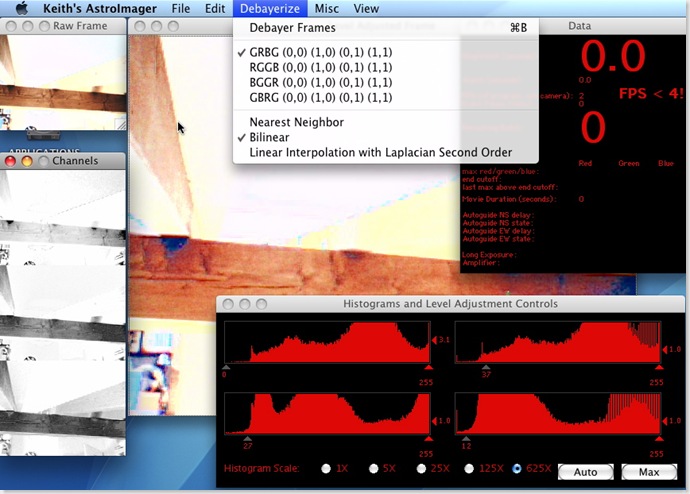This screenshot has width=690, height=494.
Task: Open the View menu
Action: 366,8
